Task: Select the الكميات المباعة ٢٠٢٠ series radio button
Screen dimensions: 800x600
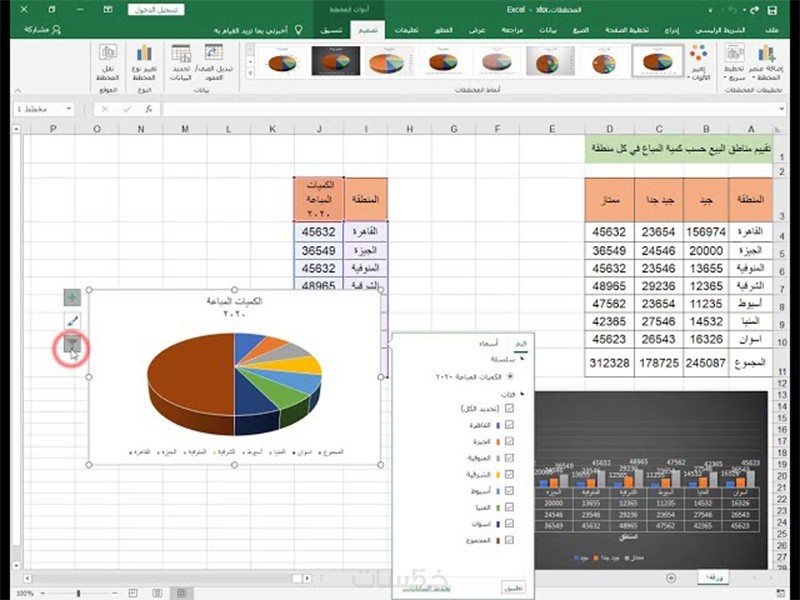Action: 510,377
